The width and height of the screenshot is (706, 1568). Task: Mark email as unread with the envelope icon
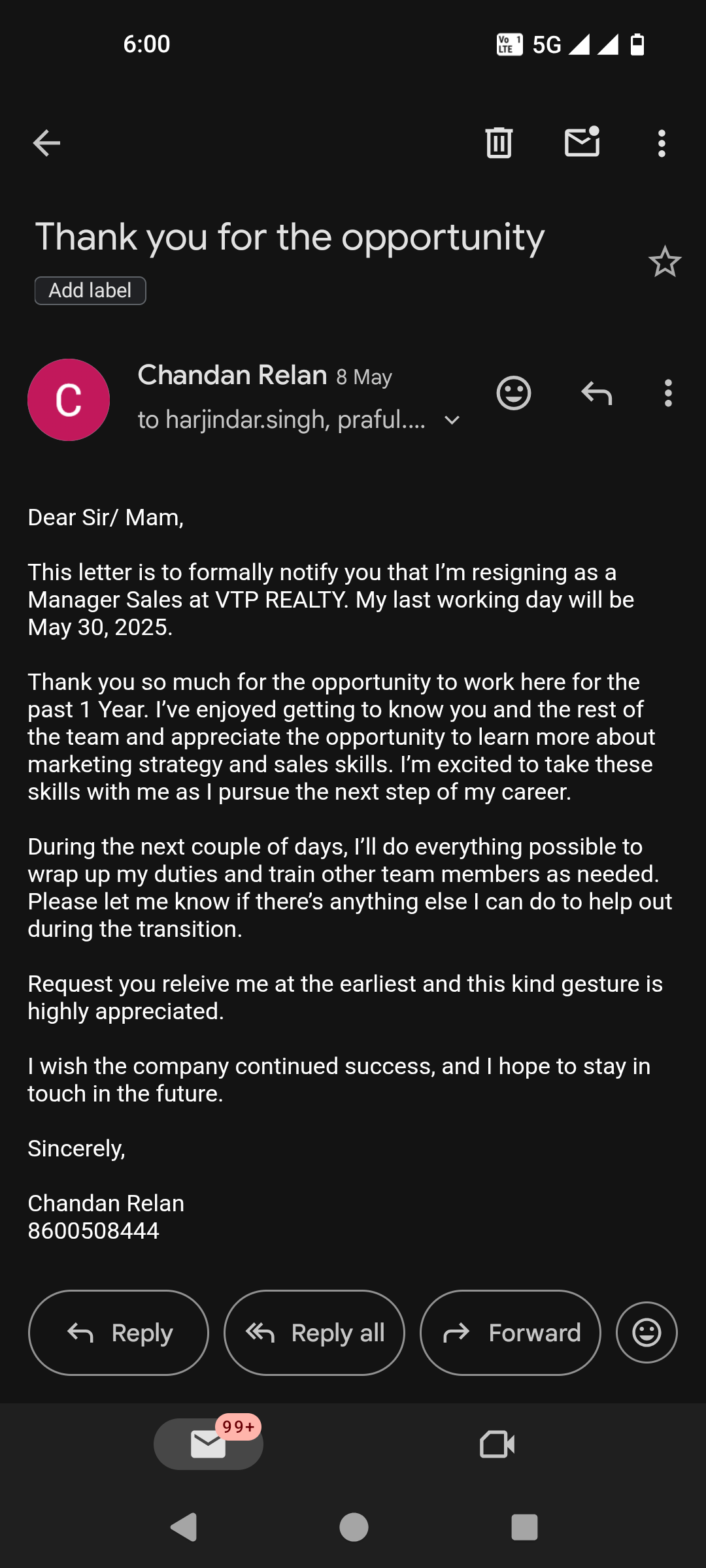pos(582,142)
